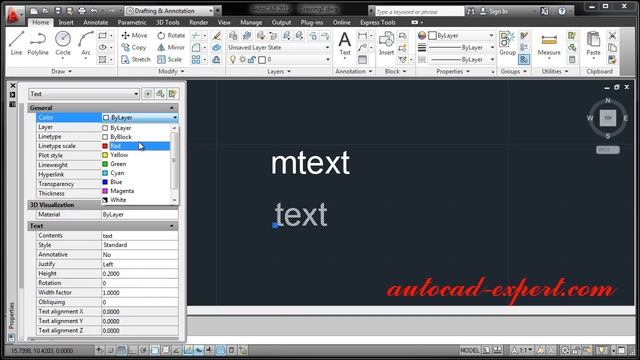Click the Height value field 0.2000

pos(140,273)
